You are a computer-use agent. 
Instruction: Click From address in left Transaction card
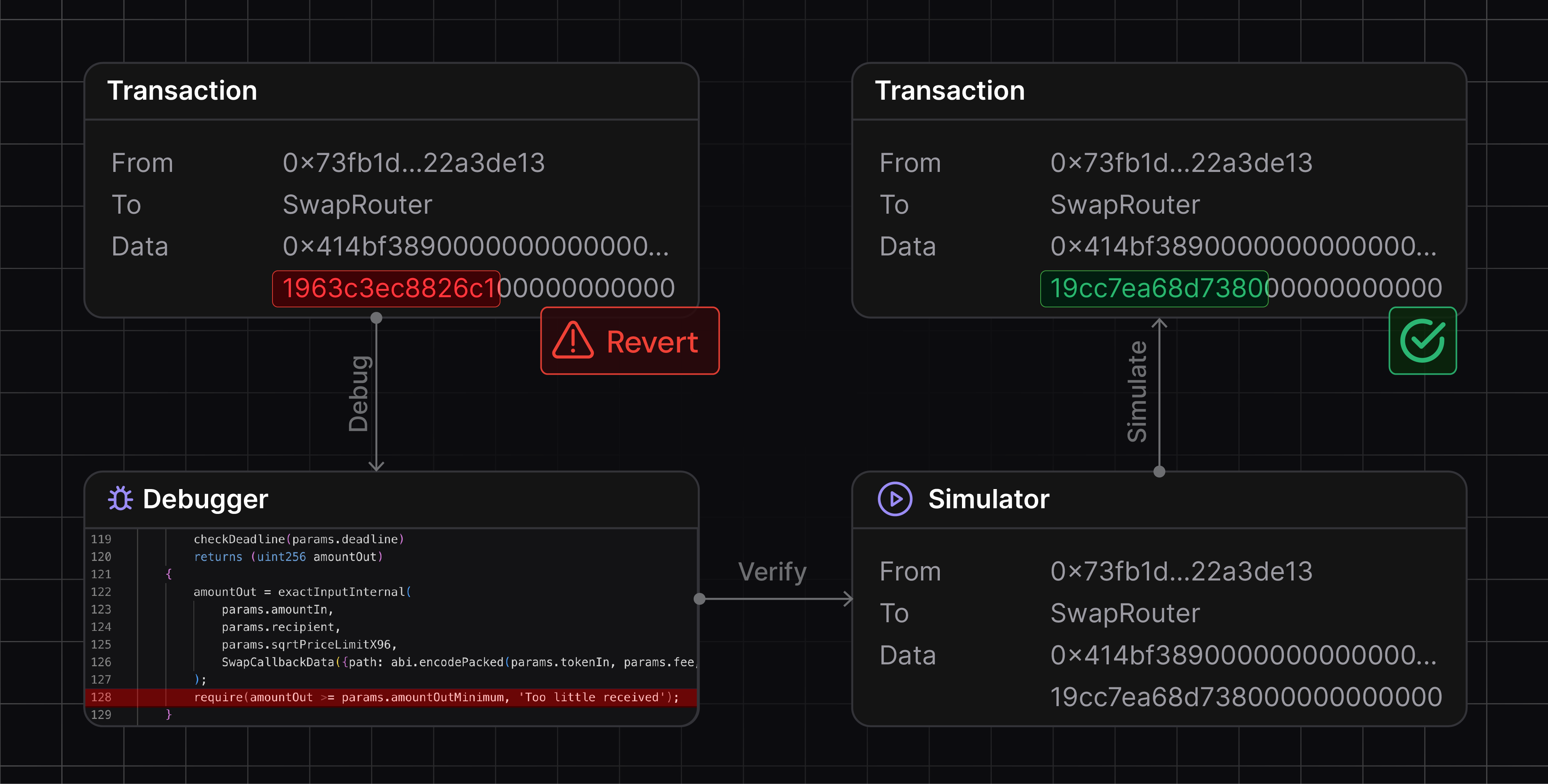point(414,163)
